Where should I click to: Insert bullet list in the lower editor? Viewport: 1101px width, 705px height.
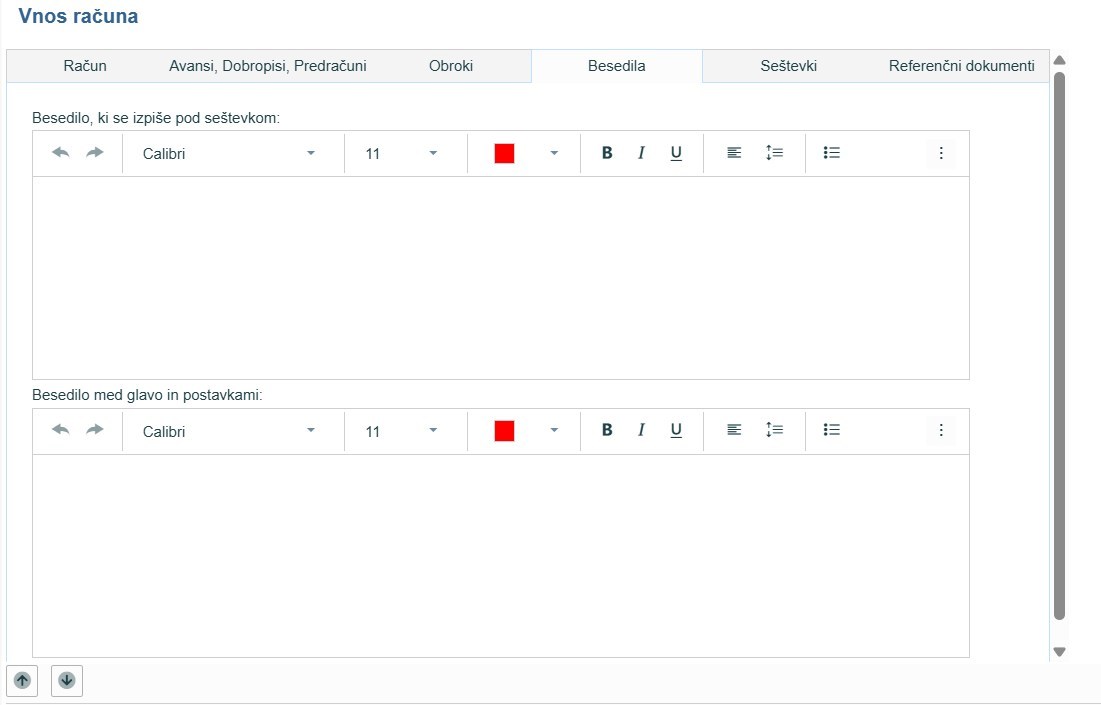831,431
